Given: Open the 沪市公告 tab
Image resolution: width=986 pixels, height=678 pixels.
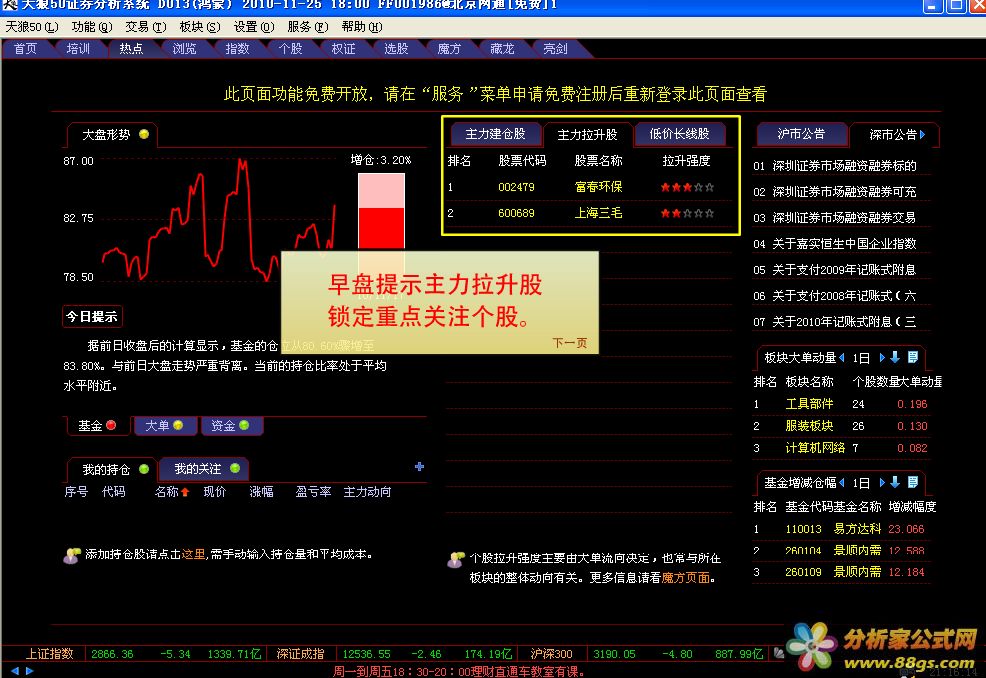Looking at the screenshot, I should 801,134.
